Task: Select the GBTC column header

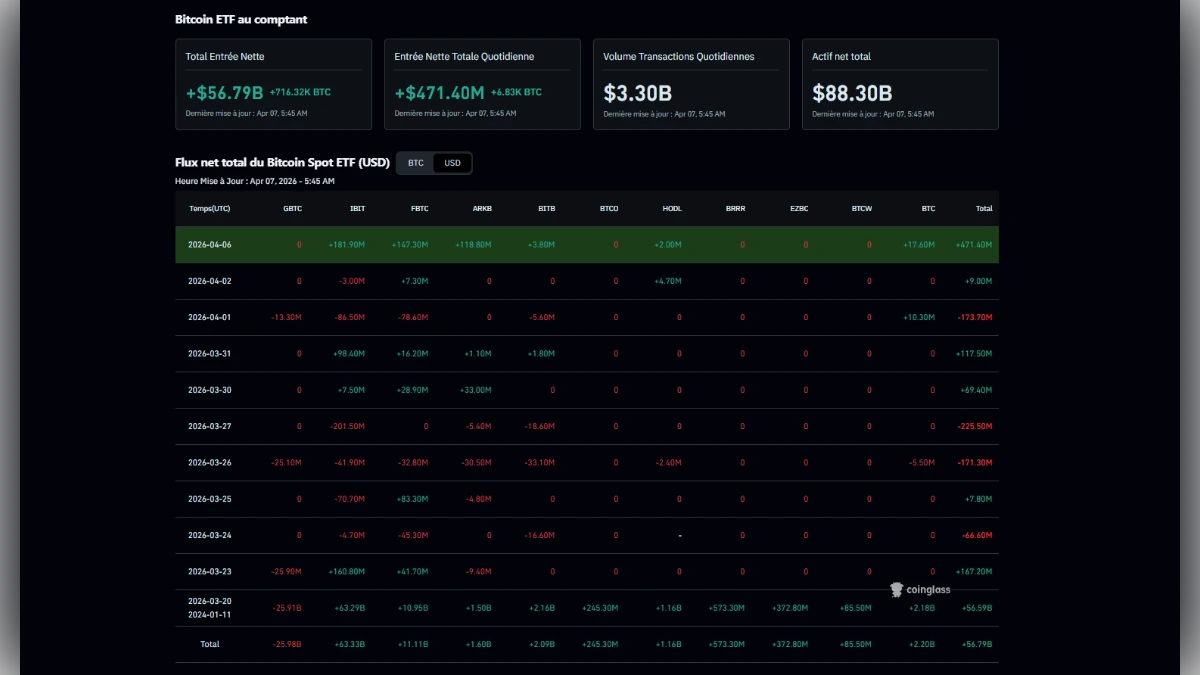Action: (x=292, y=208)
